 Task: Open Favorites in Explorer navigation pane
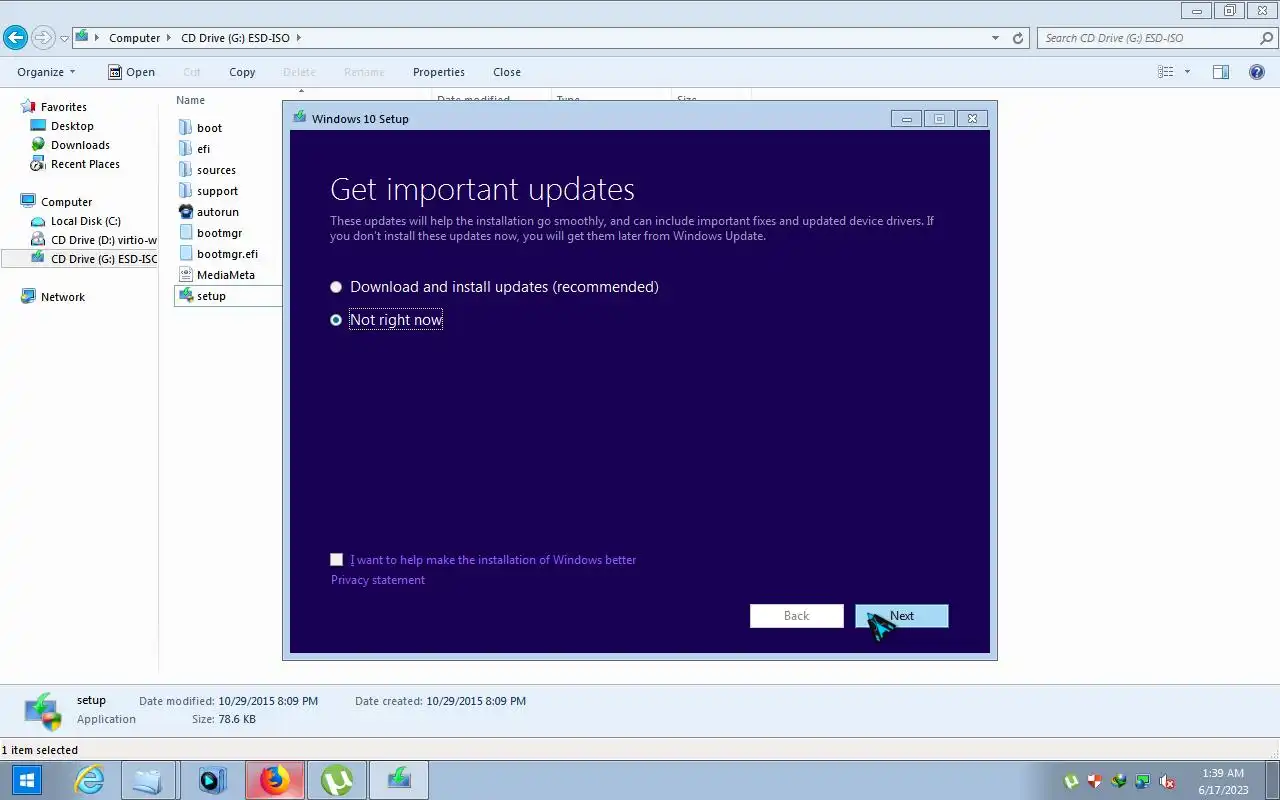coord(63,107)
